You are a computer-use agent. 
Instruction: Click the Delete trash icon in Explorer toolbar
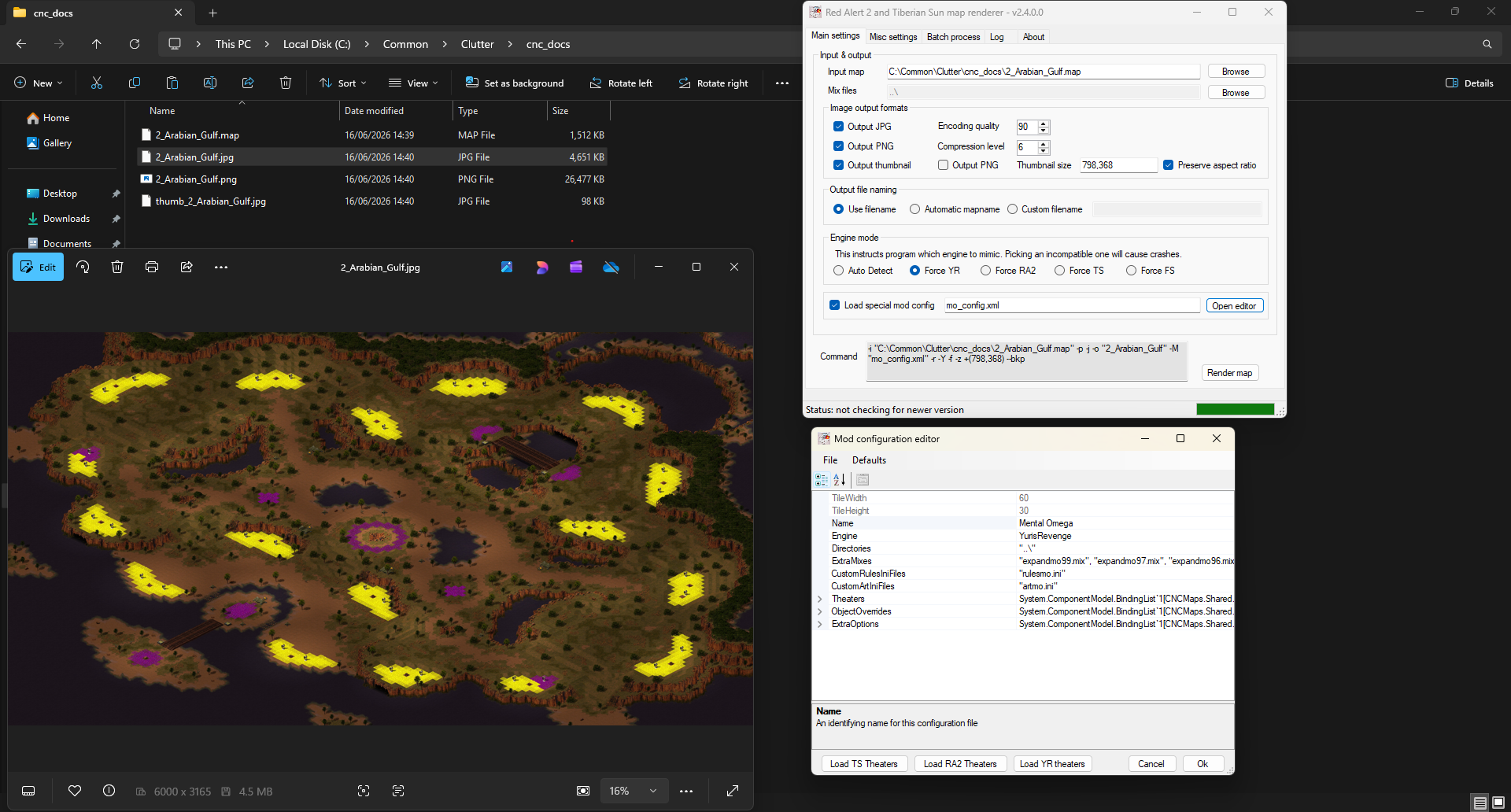pyautogui.click(x=286, y=83)
